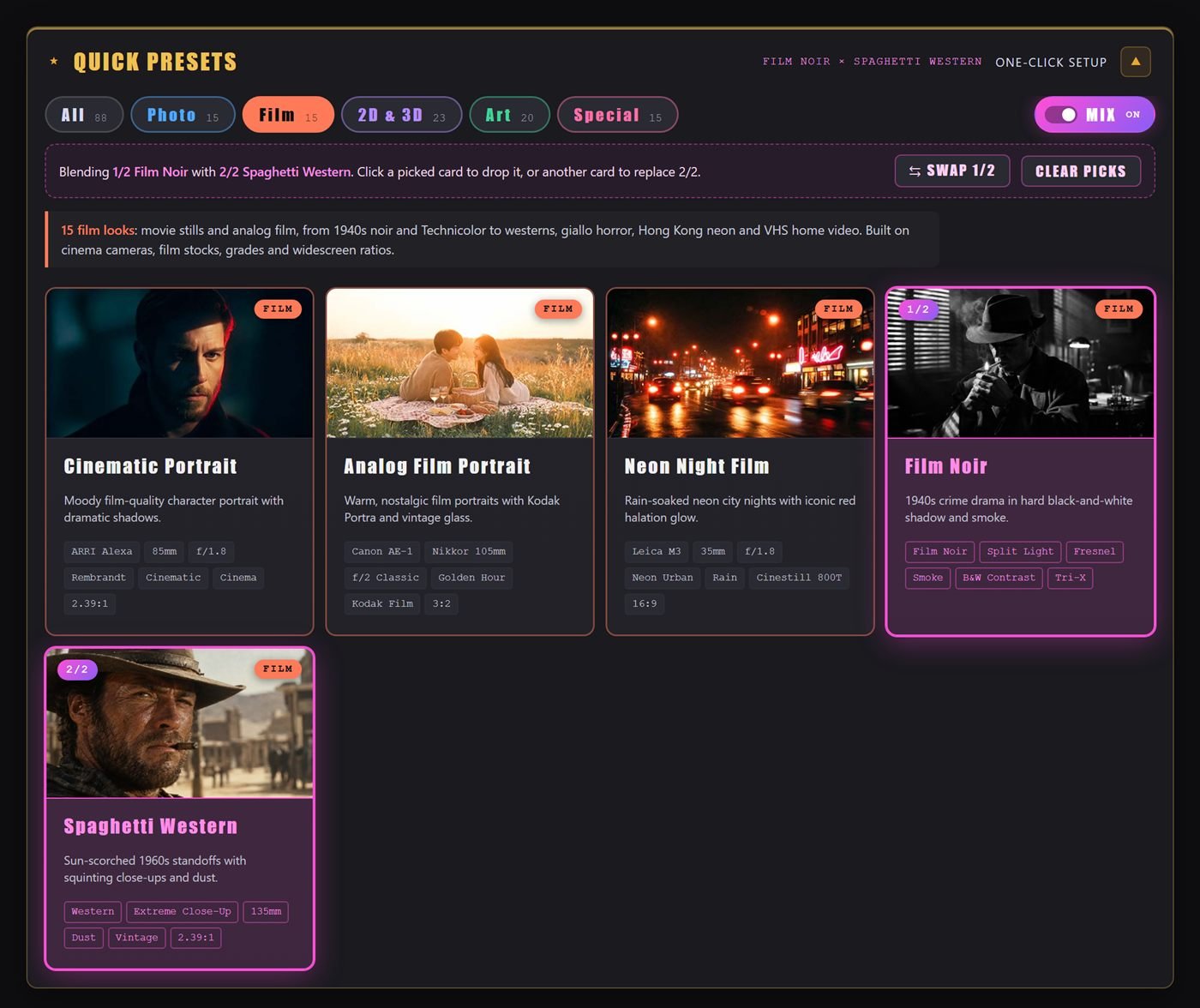The width and height of the screenshot is (1200, 1008).
Task: Click the 1/2 badge on Film Noir
Action: [918, 309]
